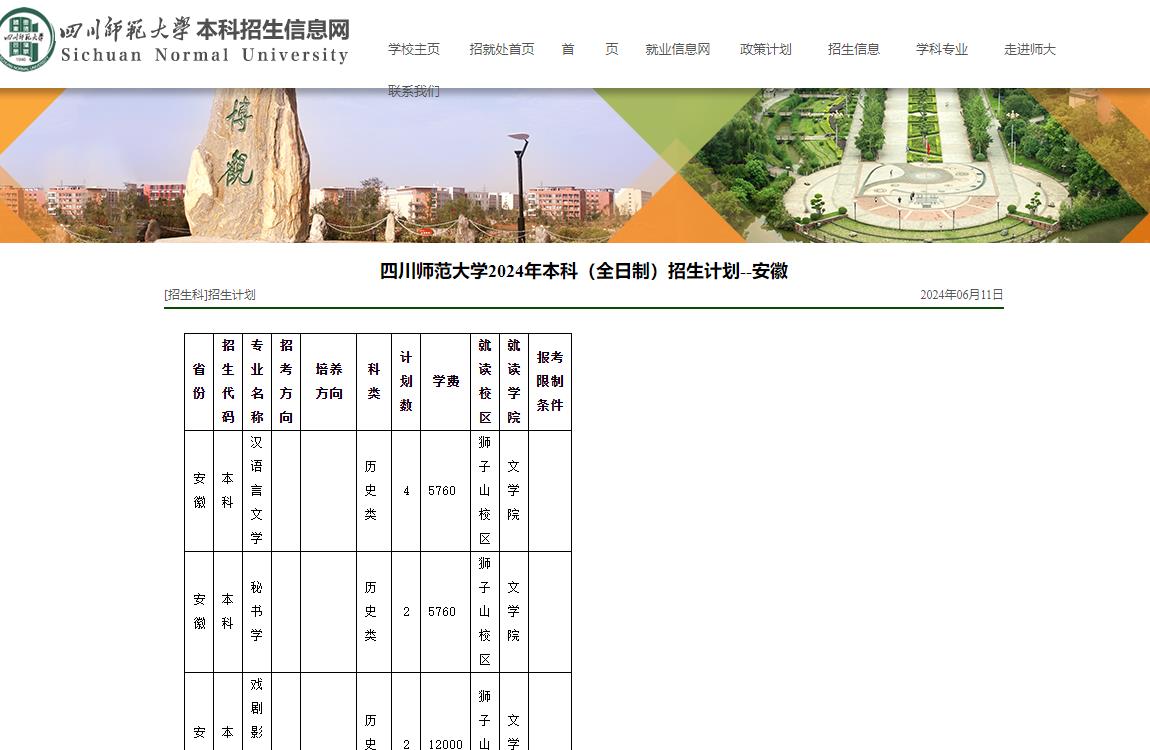Click the 2024年06月11日 publication date
1150x750 pixels.
961,295
